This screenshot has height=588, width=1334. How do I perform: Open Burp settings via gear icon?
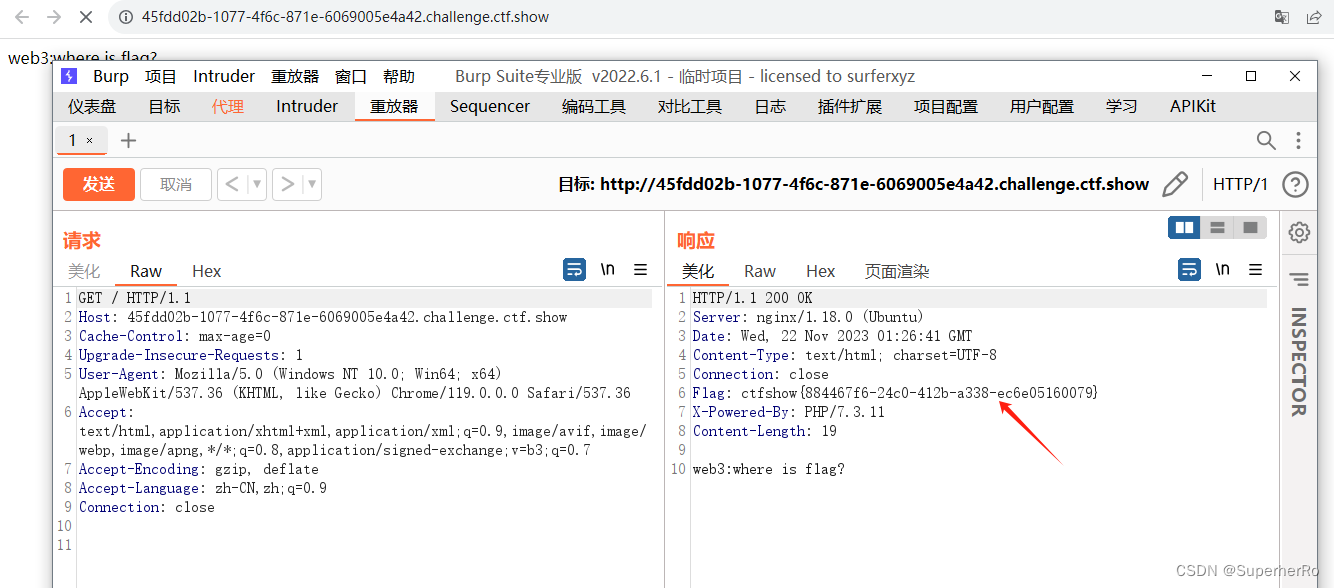click(1298, 231)
